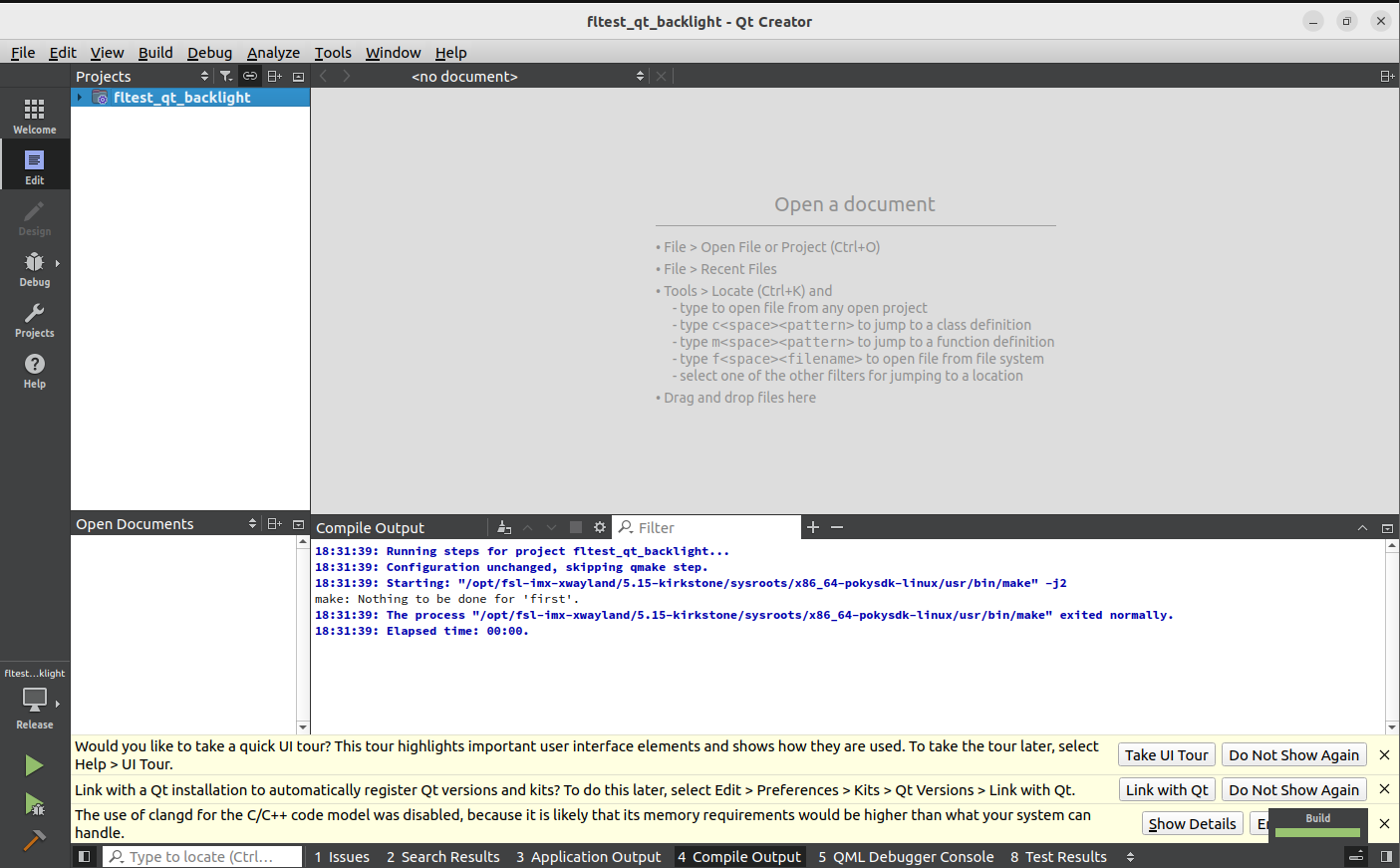Open the Help mode
Viewport: 1400px width, 868px height.
pyautogui.click(x=35, y=370)
